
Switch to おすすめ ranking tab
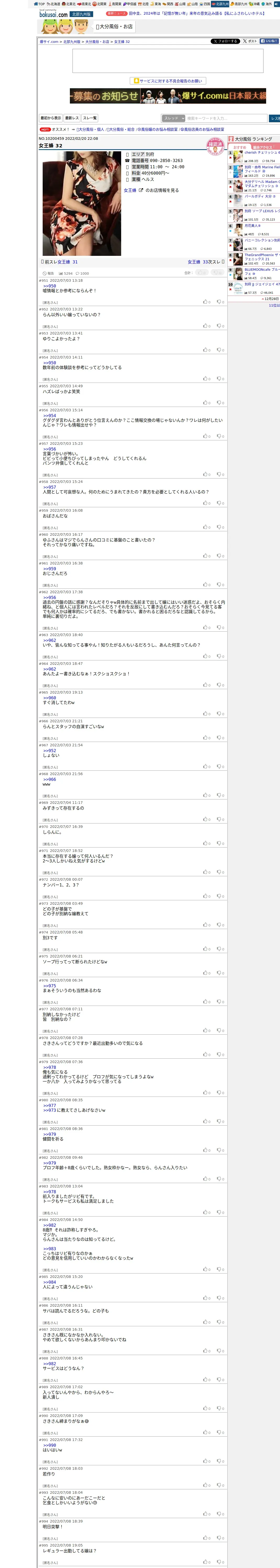(x=240, y=147)
